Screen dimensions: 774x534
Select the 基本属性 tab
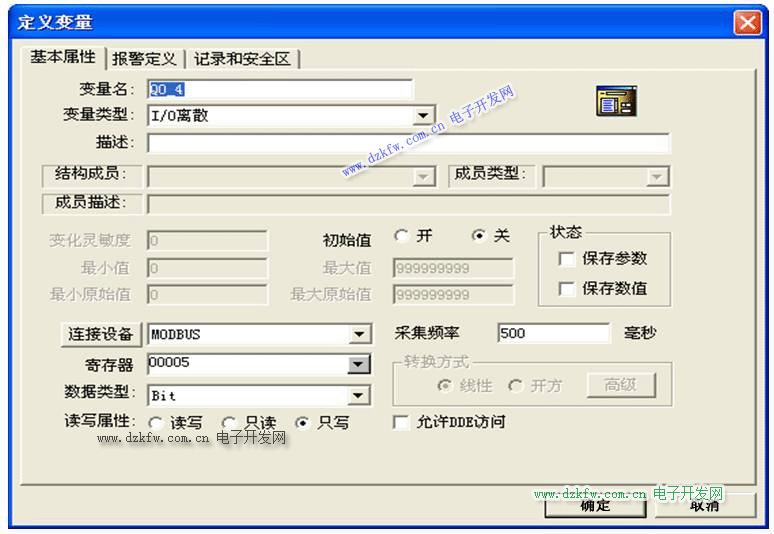point(62,57)
